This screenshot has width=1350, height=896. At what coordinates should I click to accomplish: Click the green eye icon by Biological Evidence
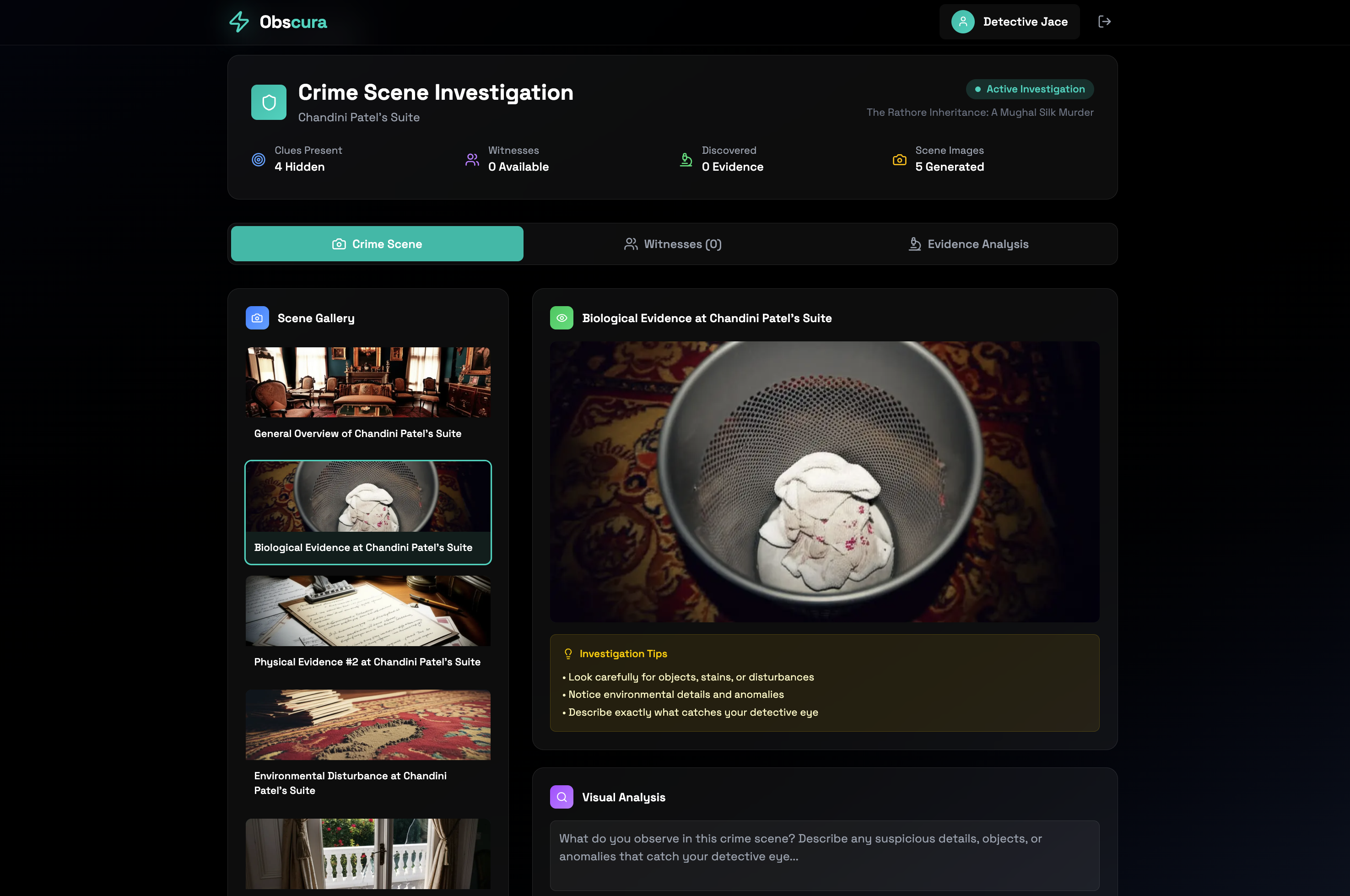(561, 318)
